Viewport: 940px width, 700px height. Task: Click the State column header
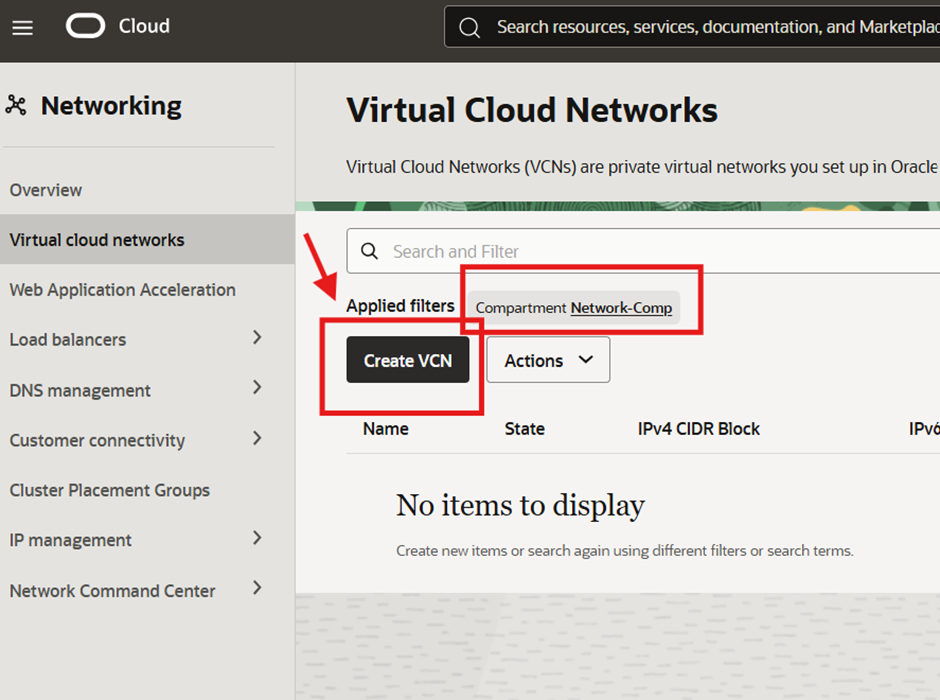pyautogui.click(x=524, y=429)
